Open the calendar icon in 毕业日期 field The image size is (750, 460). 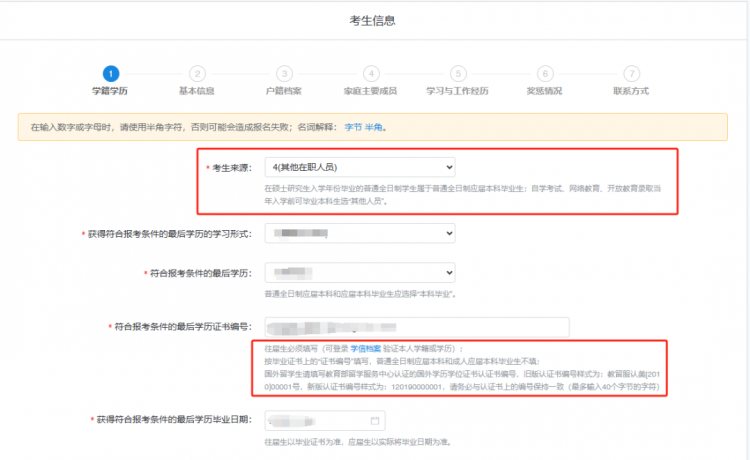point(375,420)
